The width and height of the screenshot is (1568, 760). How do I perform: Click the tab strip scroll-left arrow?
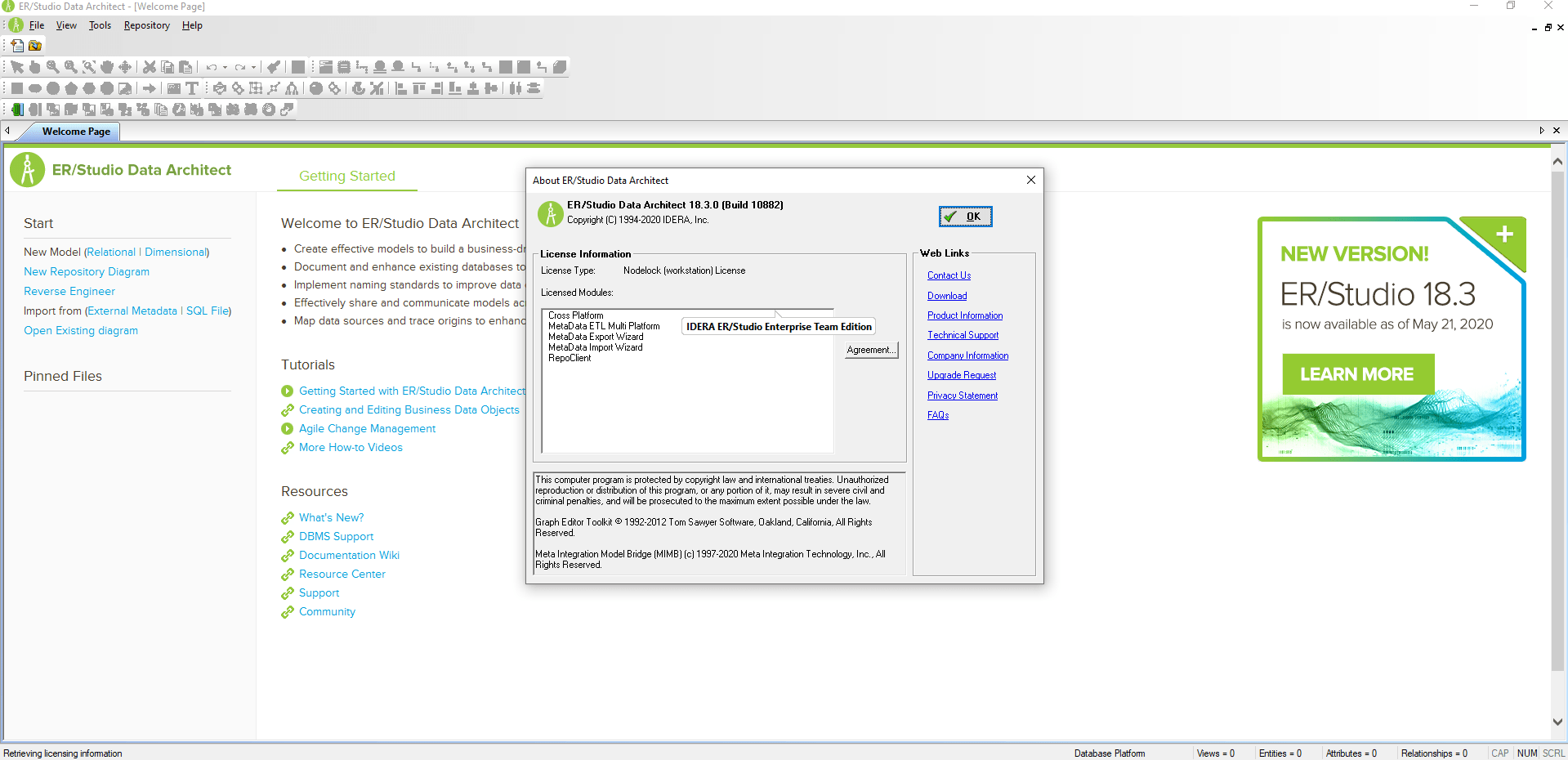tap(7, 131)
